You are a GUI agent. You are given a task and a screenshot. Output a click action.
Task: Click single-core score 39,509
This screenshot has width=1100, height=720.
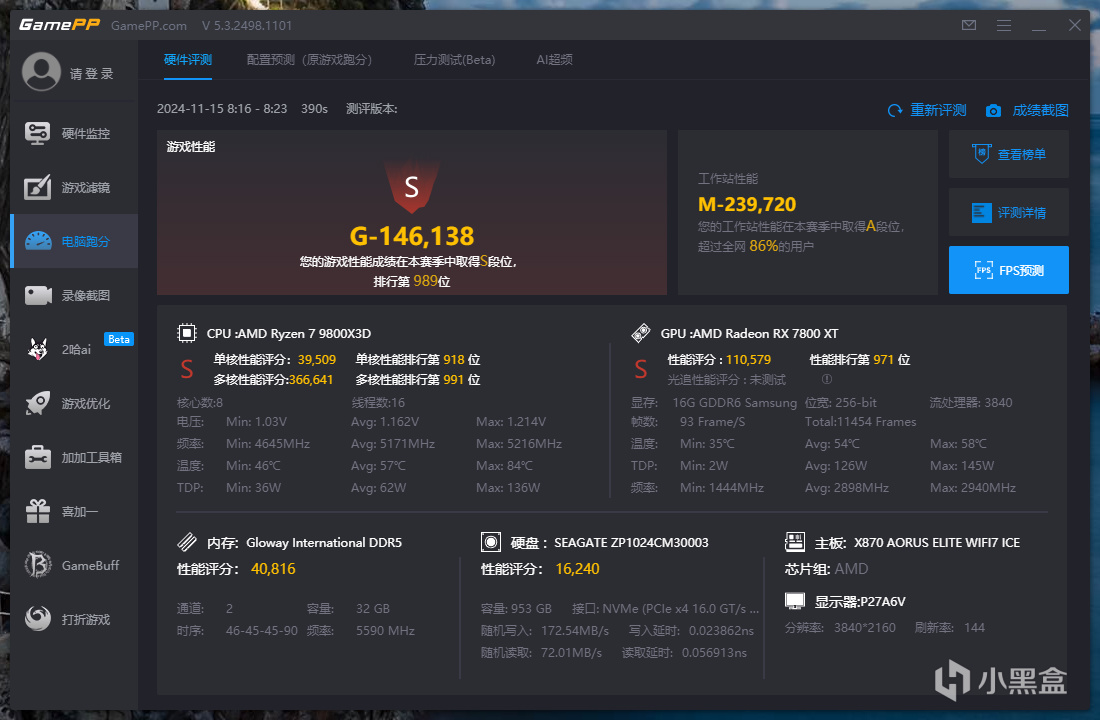316,359
